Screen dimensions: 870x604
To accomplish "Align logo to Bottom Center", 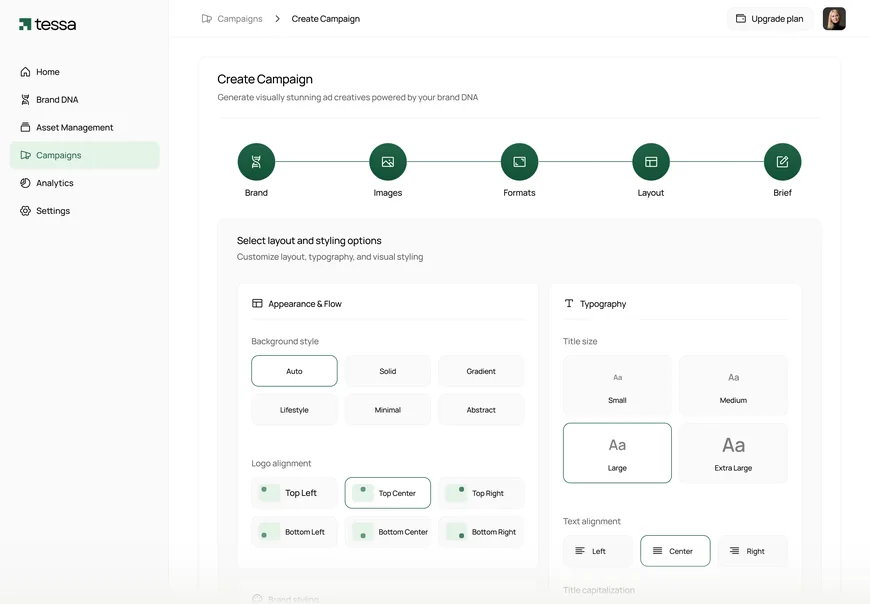I will (x=388, y=532).
